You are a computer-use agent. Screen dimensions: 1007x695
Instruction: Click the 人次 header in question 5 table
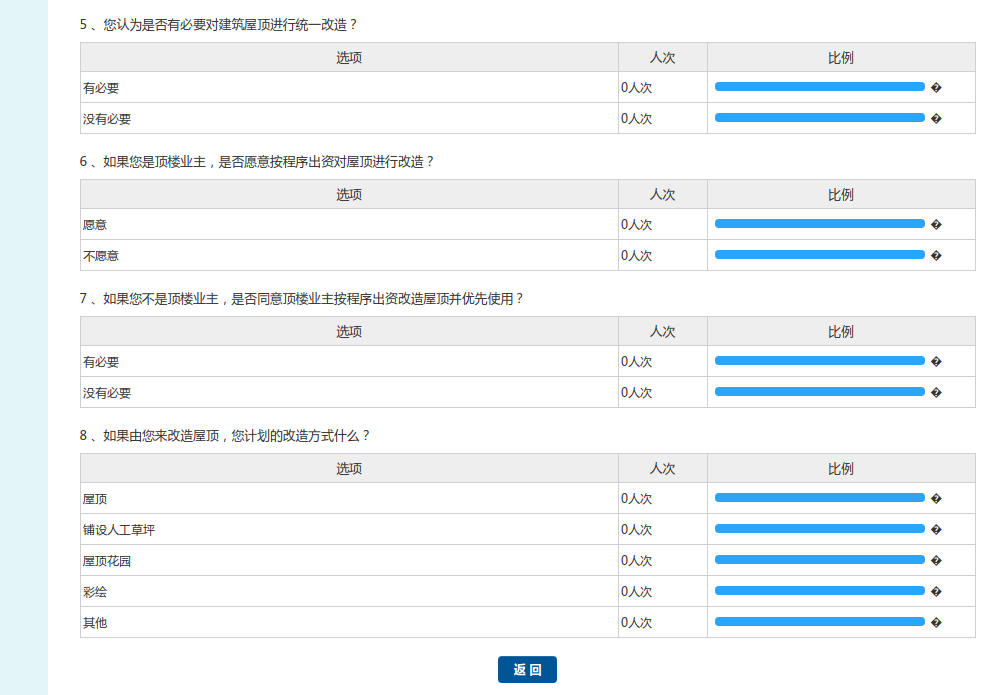coord(662,58)
